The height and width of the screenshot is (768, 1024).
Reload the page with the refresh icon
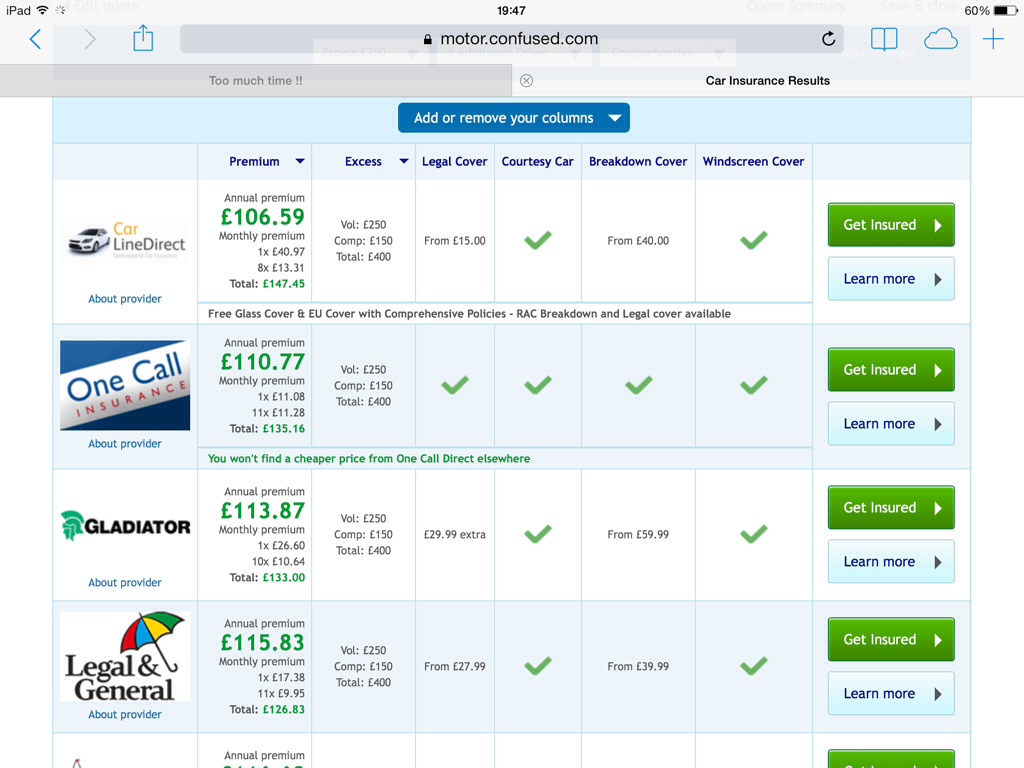click(828, 39)
